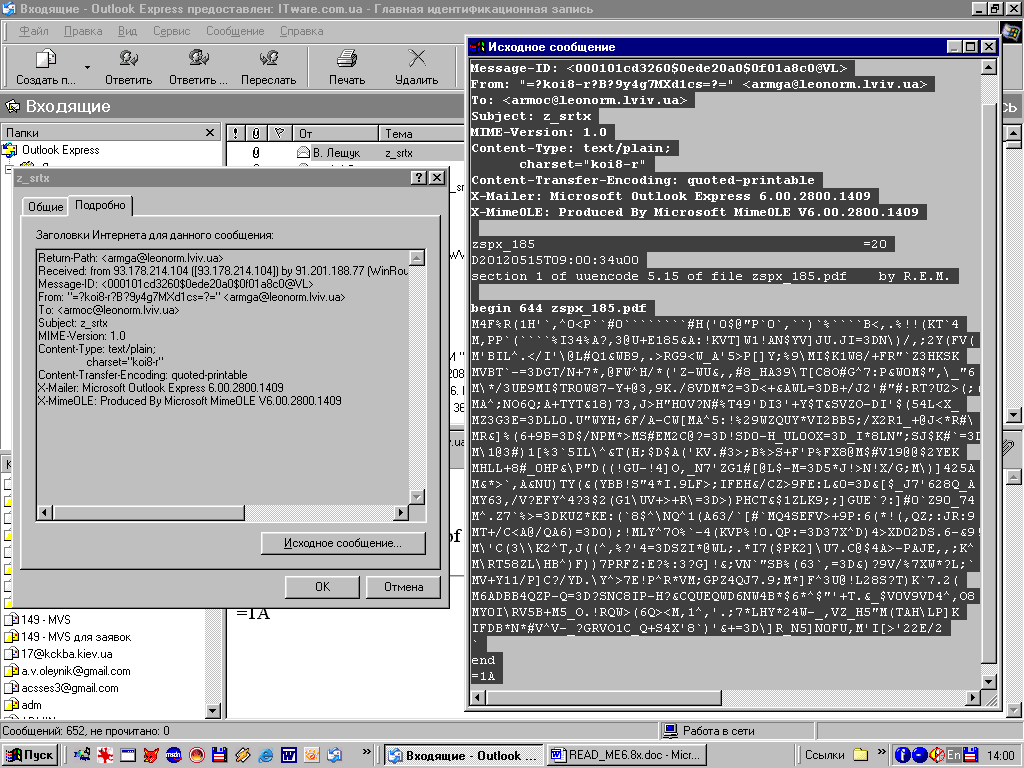This screenshot has height=768, width=1024.
Task: Open the Сервис menu
Action: tap(172, 31)
